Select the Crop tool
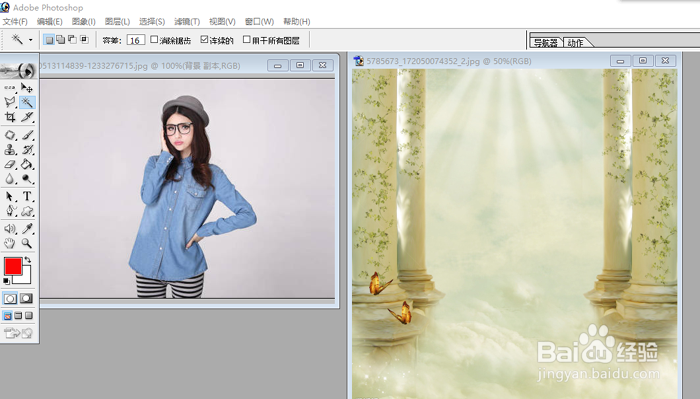The image size is (700, 399). click(x=10, y=117)
